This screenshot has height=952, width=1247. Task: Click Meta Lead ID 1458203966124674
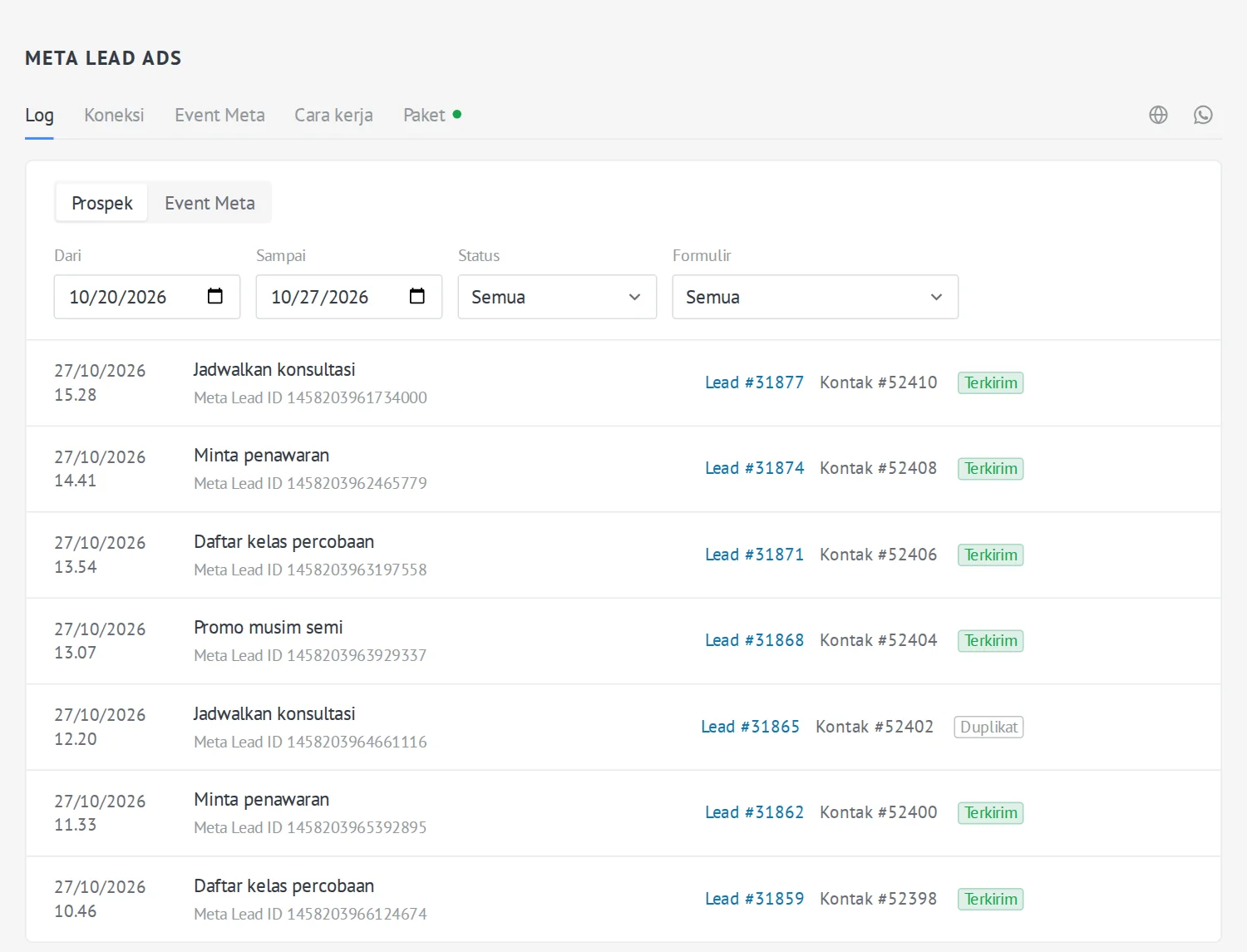tap(310, 914)
